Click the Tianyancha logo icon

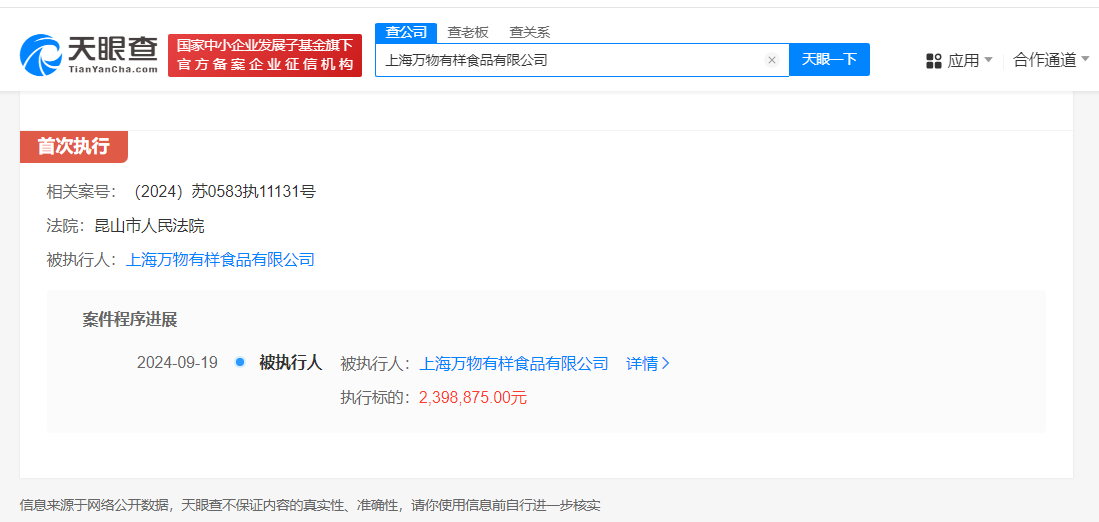click(42, 57)
